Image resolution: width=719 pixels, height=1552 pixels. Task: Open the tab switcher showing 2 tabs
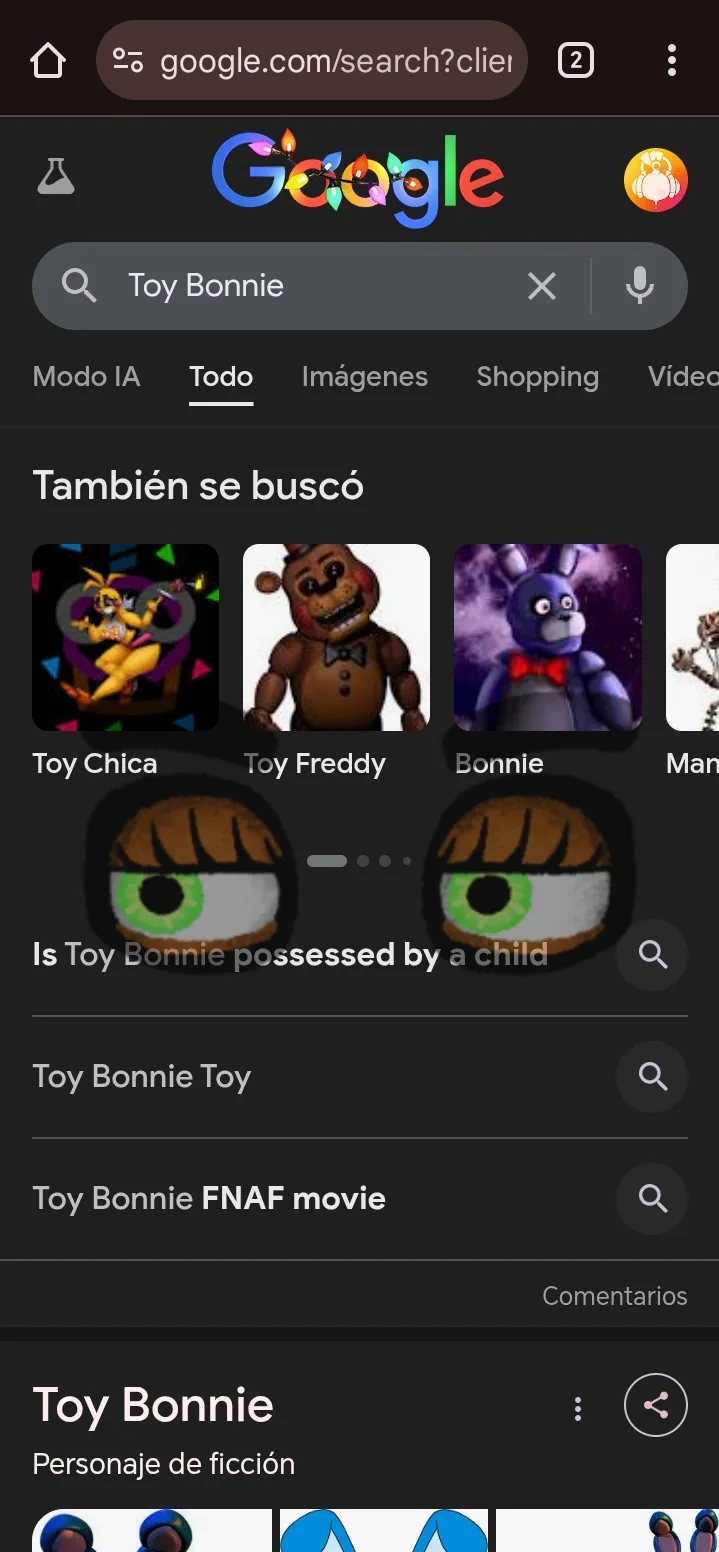point(575,61)
